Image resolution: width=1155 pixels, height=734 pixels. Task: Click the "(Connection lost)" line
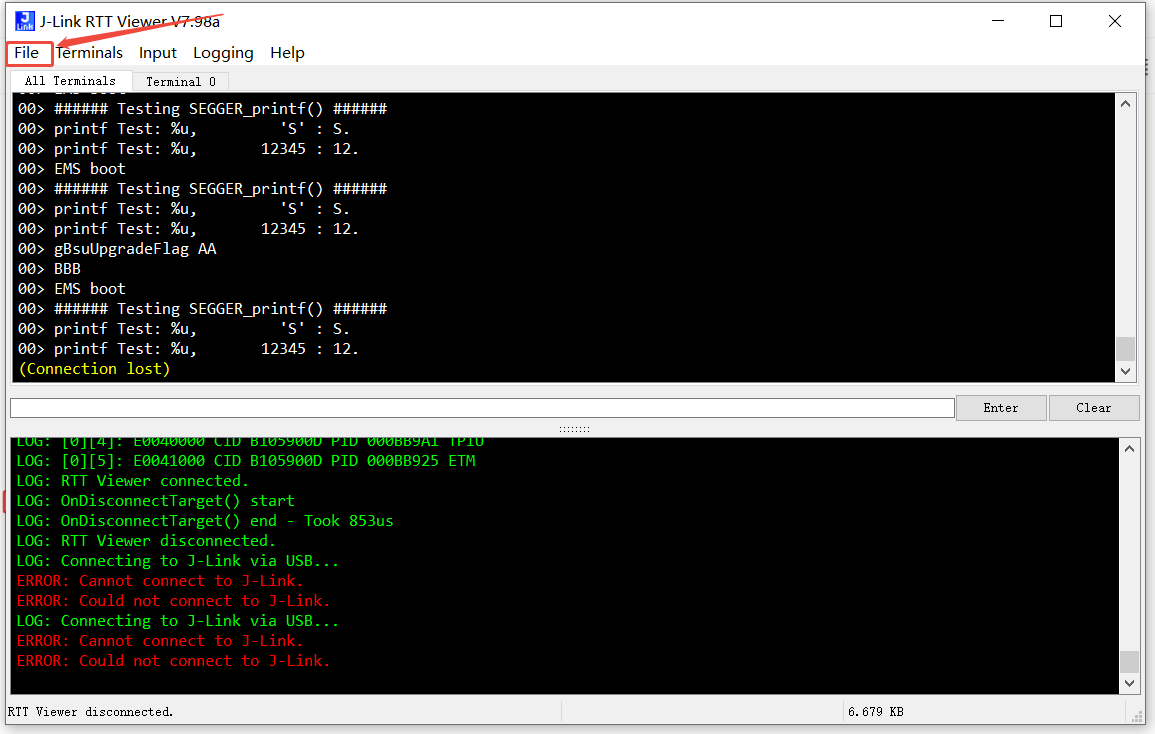(94, 368)
